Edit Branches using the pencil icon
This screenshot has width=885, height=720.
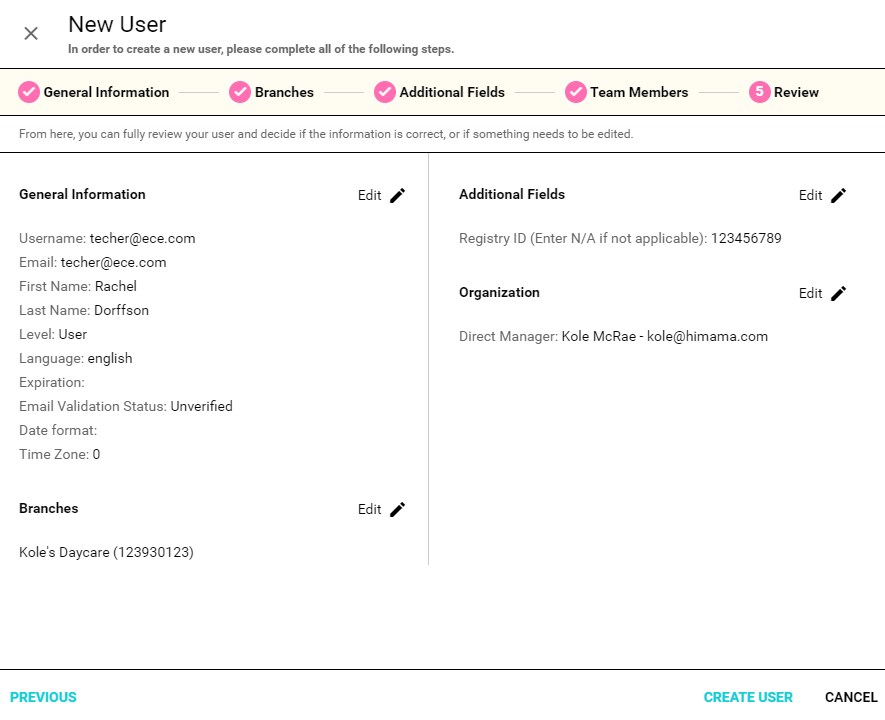point(397,509)
